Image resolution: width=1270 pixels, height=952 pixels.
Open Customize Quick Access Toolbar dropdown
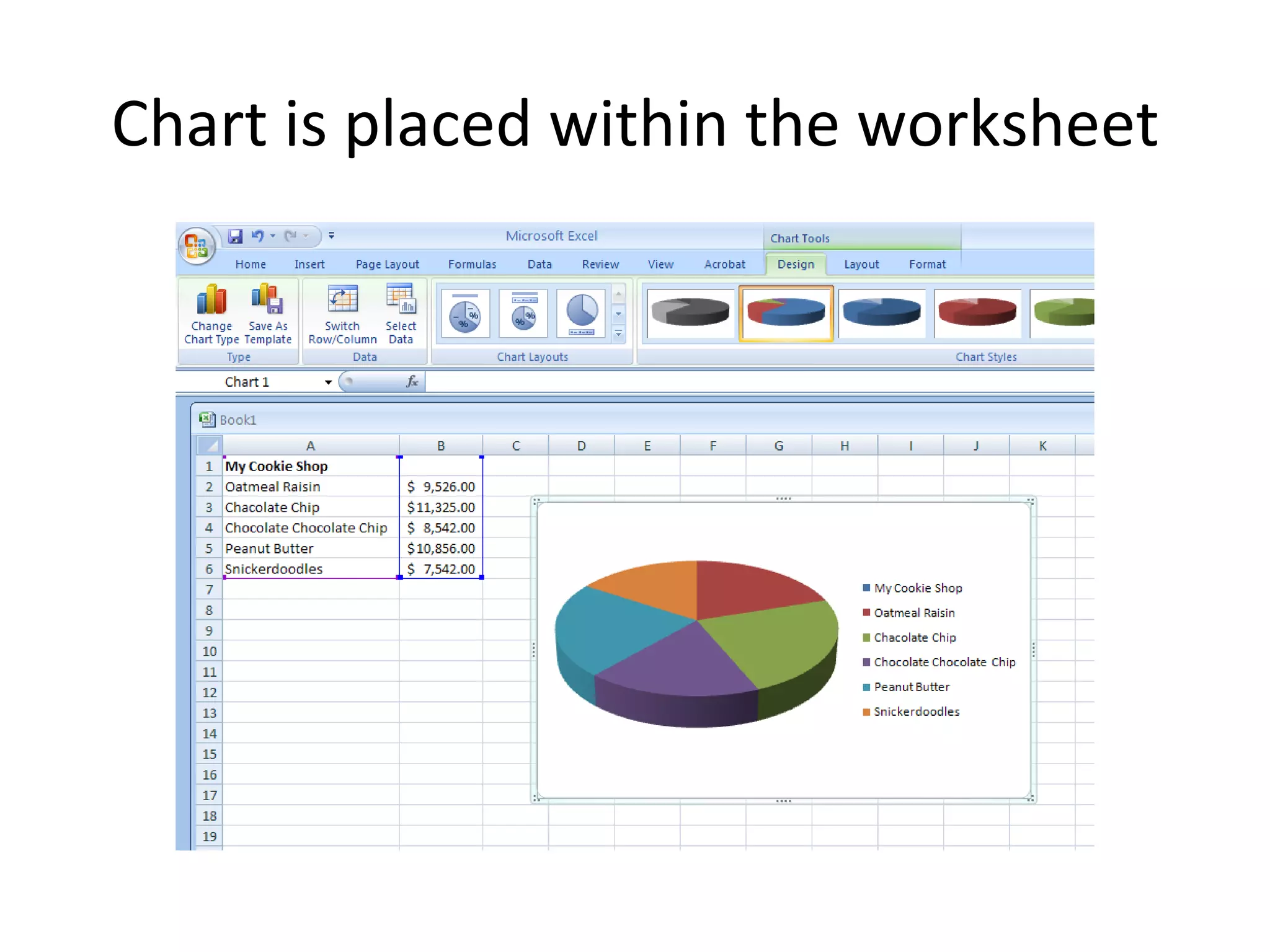coord(332,236)
